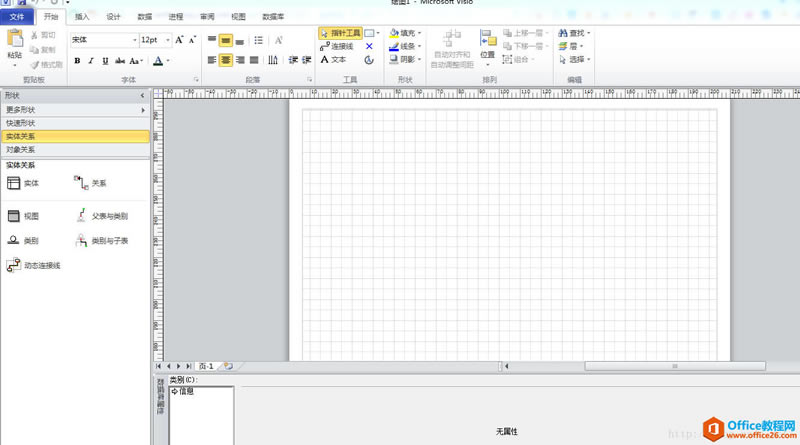Click the Paste (粘贴) clipboard icon
This screenshot has height=445, width=800.
pos(15,39)
